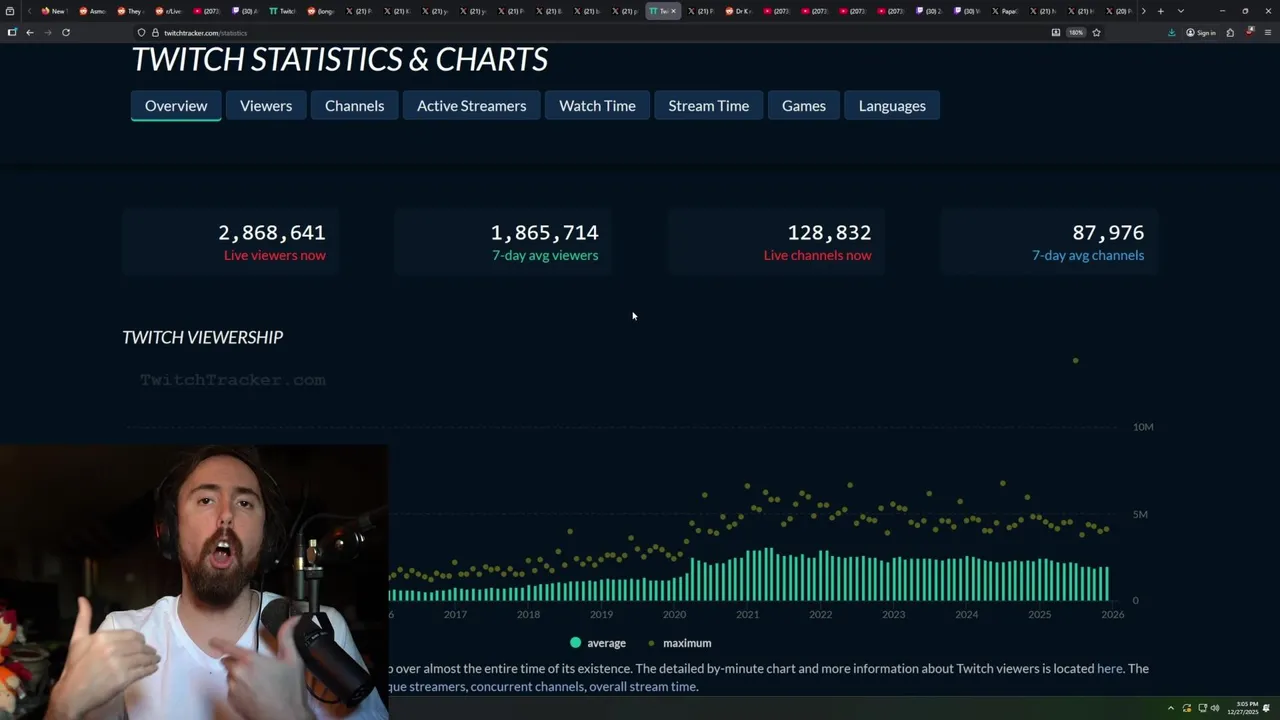Open the Windows notification center icon
Screen dimensions: 1280x720
(1267, 708)
